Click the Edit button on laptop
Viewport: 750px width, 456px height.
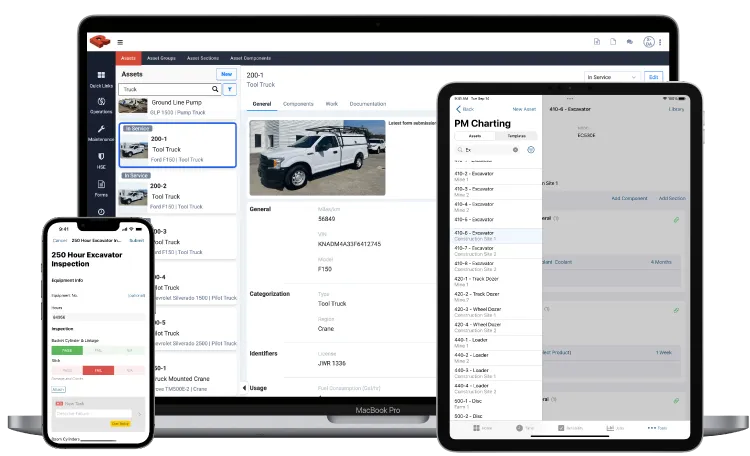click(x=653, y=77)
